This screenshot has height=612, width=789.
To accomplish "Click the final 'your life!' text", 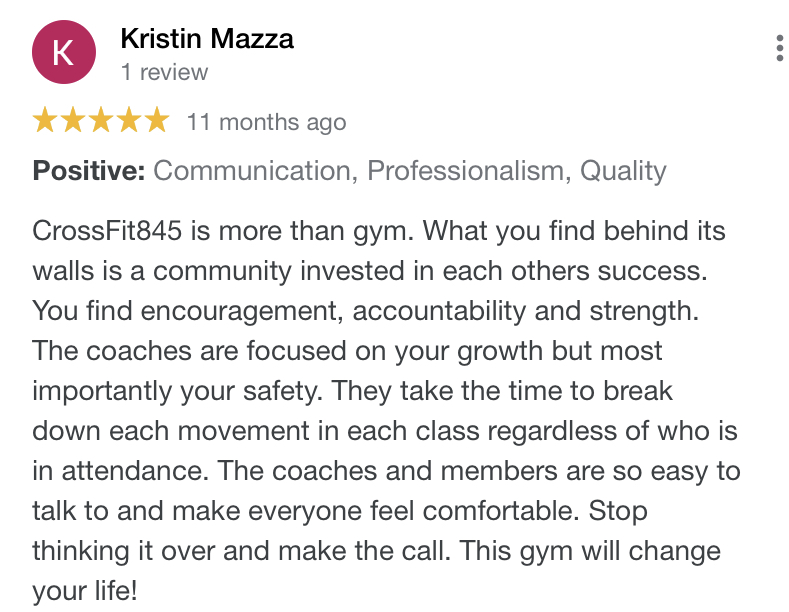I will click(x=85, y=591).
